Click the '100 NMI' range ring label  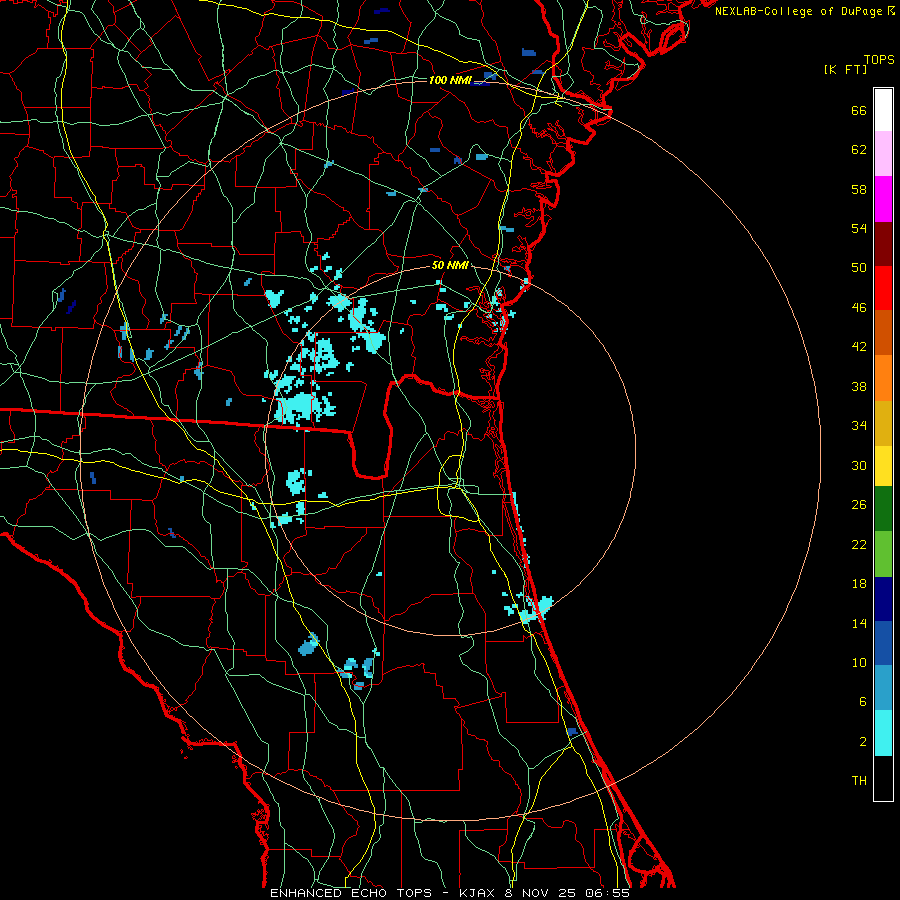click(450, 80)
